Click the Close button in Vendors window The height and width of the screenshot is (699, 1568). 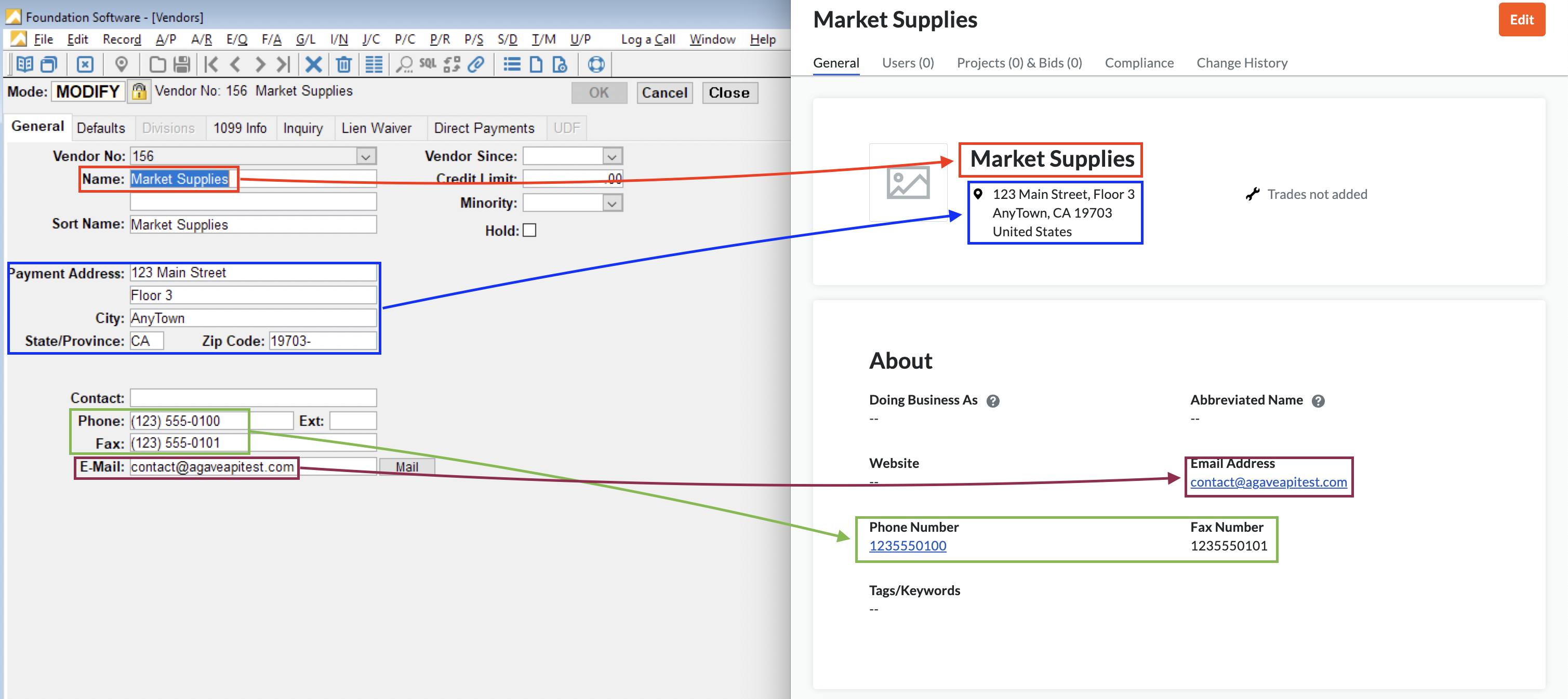pos(729,92)
